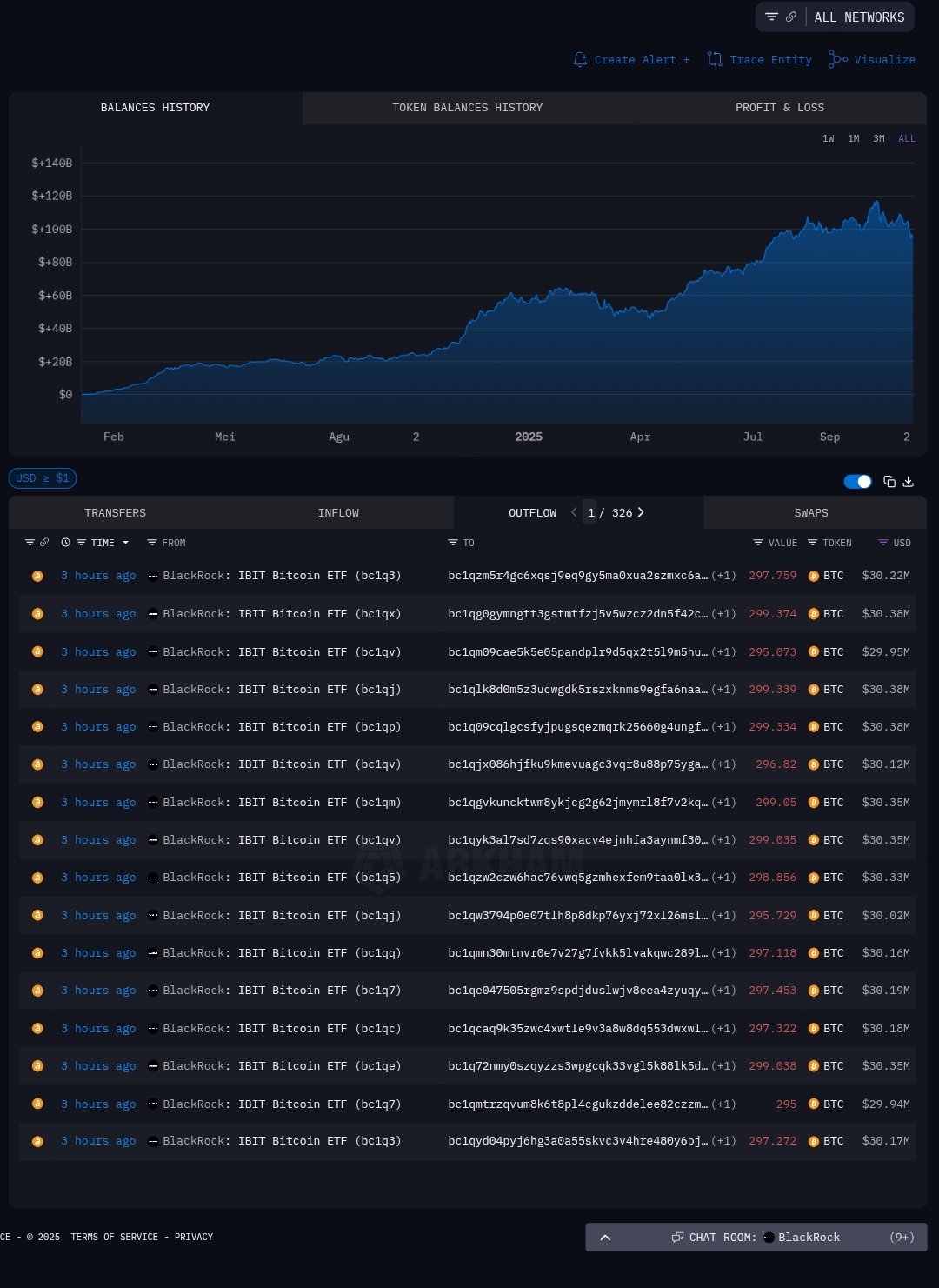939x1288 pixels.
Task: Open the TIME sort dropdown arrow
Action: (x=126, y=543)
